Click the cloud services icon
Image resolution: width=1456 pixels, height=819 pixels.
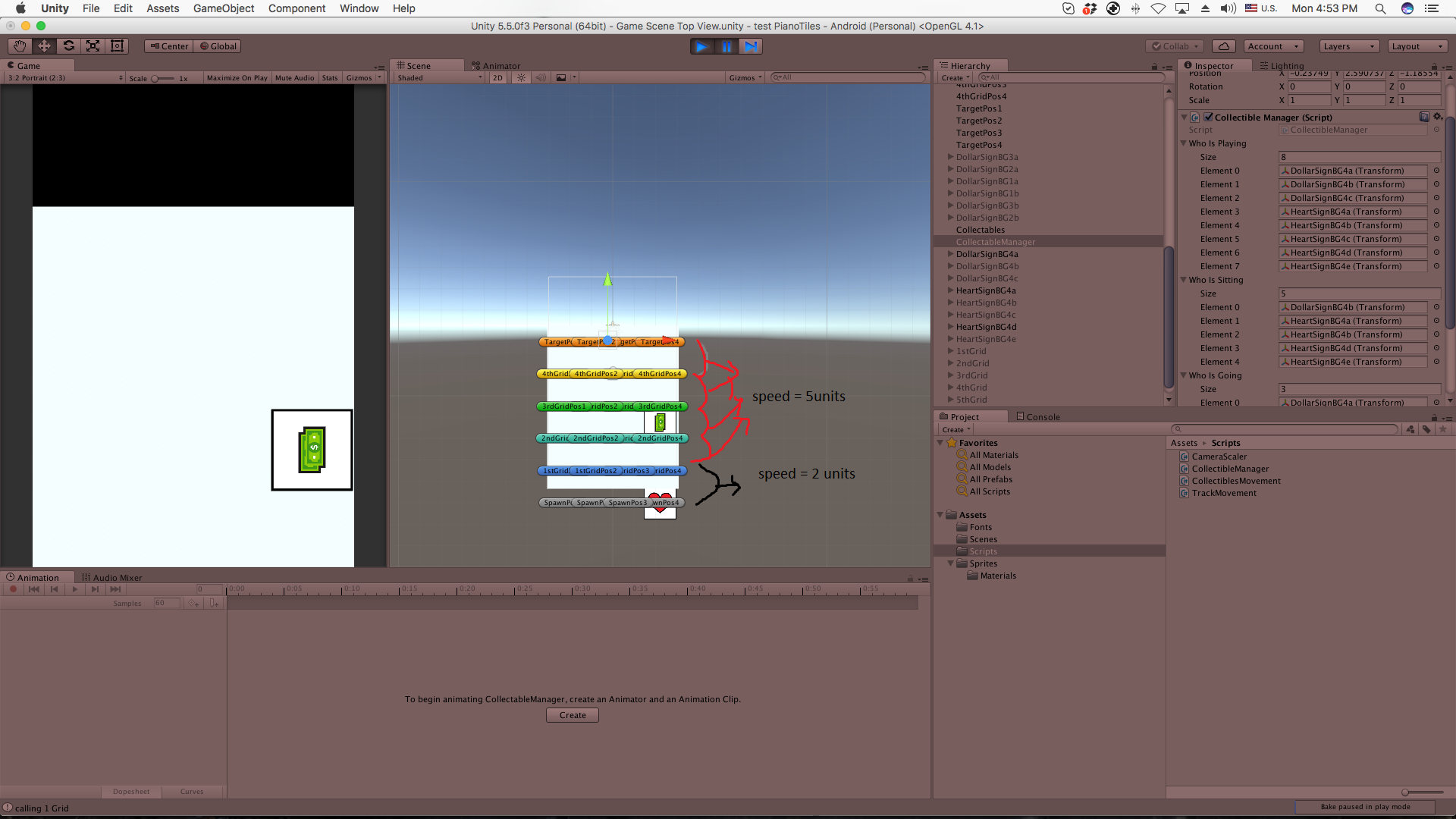click(1224, 46)
